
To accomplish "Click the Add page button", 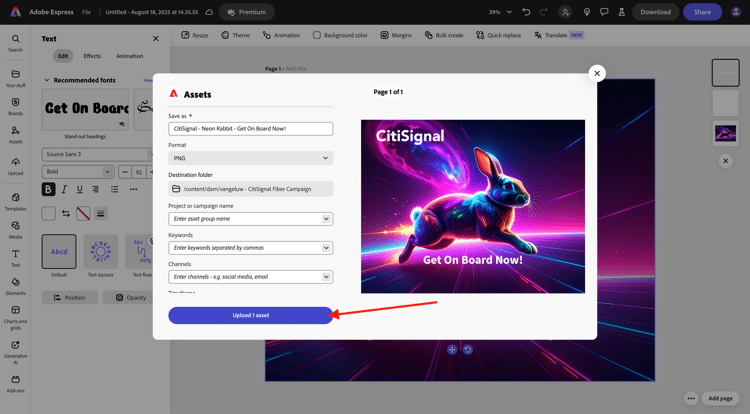I will (x=720, y=398).
